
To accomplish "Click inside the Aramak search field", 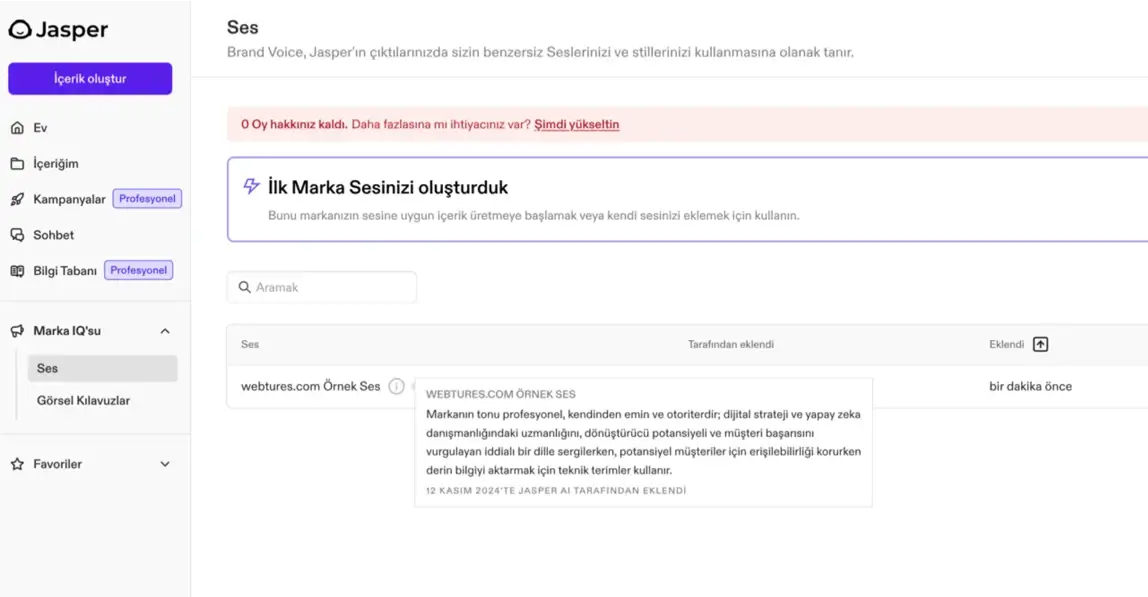I will tap(320, 287).
